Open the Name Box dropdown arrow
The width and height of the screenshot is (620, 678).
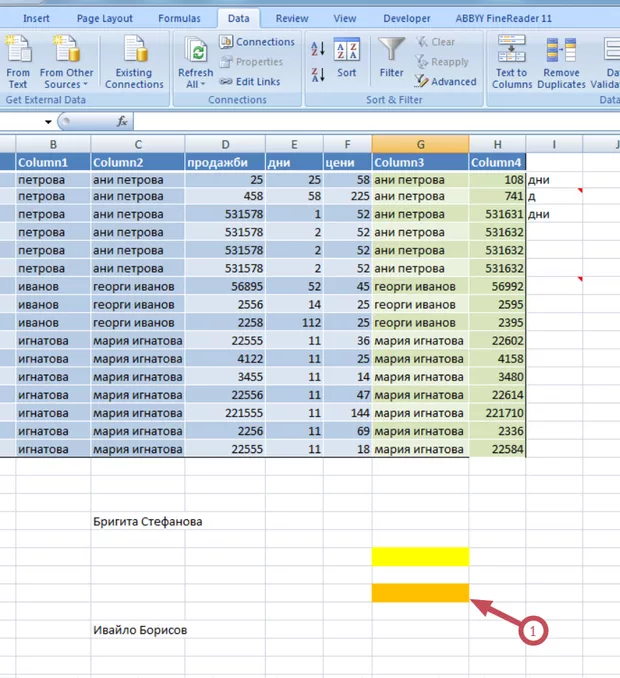49,121
